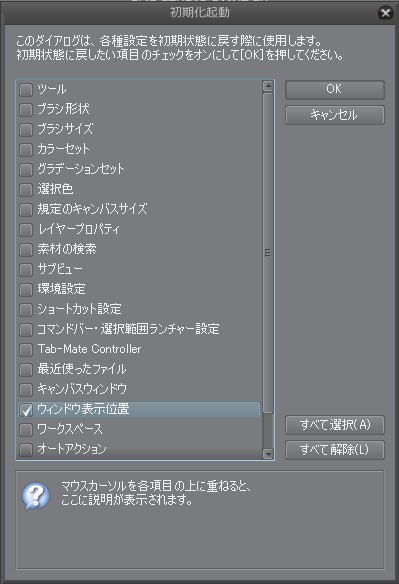Tick コマンドバー・選択範囲ランチャー設定 checkbox
Viewport: 399px width, 584px height.
click(26, 330)
